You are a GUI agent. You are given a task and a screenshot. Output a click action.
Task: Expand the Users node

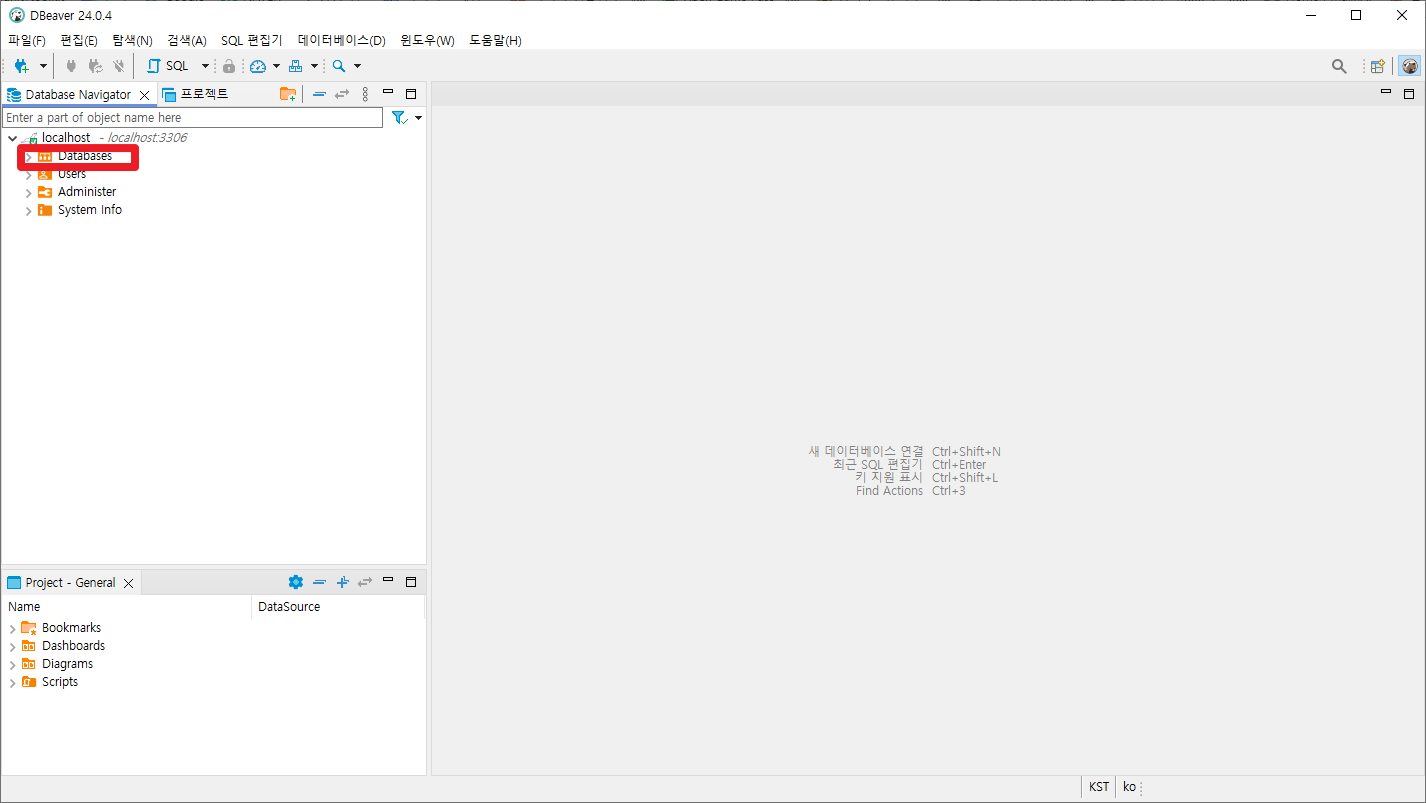point(28,174)
